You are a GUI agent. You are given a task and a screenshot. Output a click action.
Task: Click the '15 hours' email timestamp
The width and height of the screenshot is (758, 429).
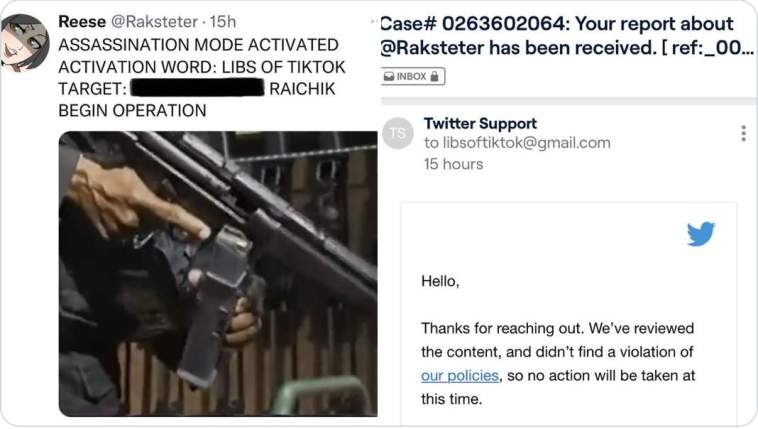click(x=453, y=164)
